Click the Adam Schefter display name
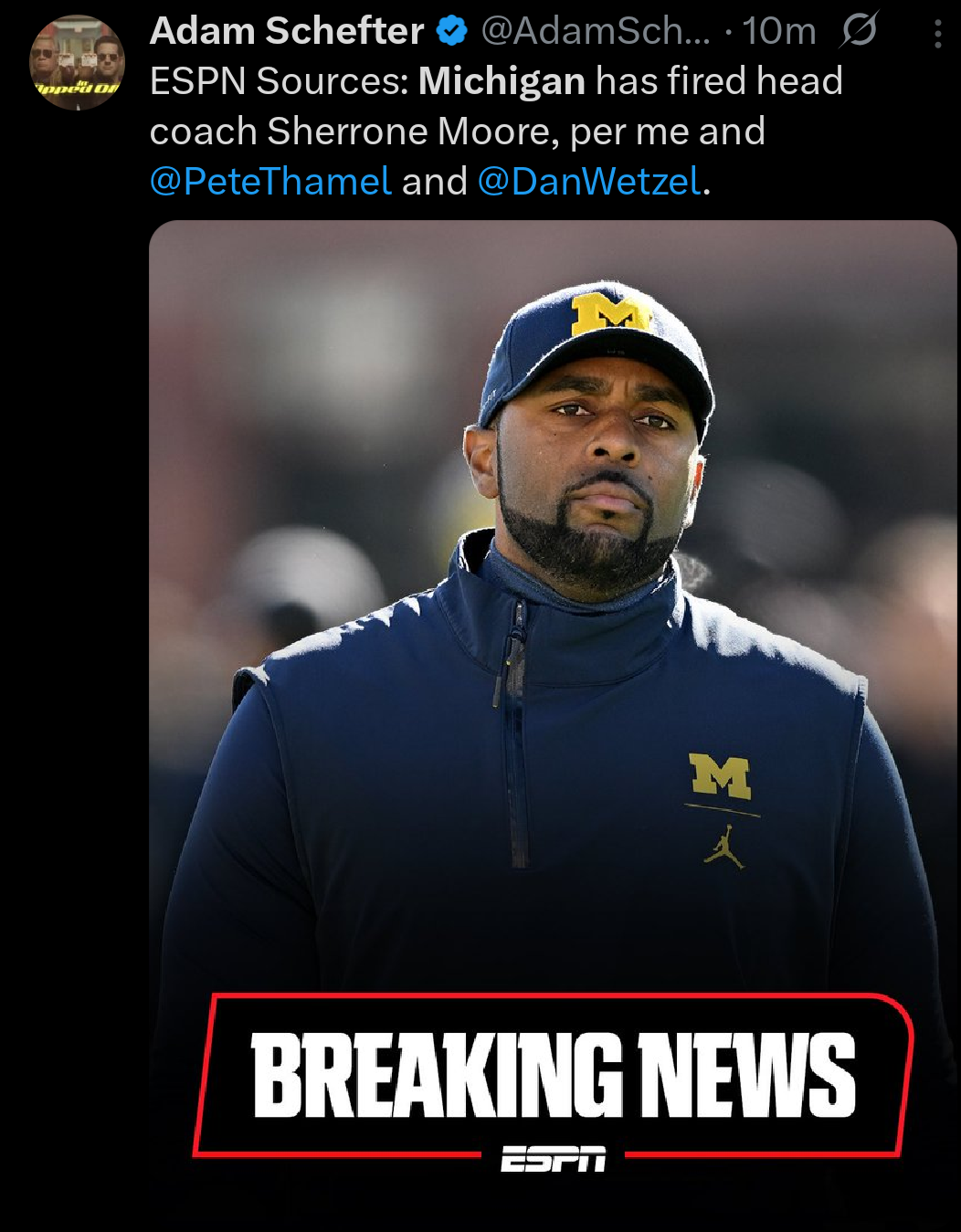 click(x=287, y=31)
